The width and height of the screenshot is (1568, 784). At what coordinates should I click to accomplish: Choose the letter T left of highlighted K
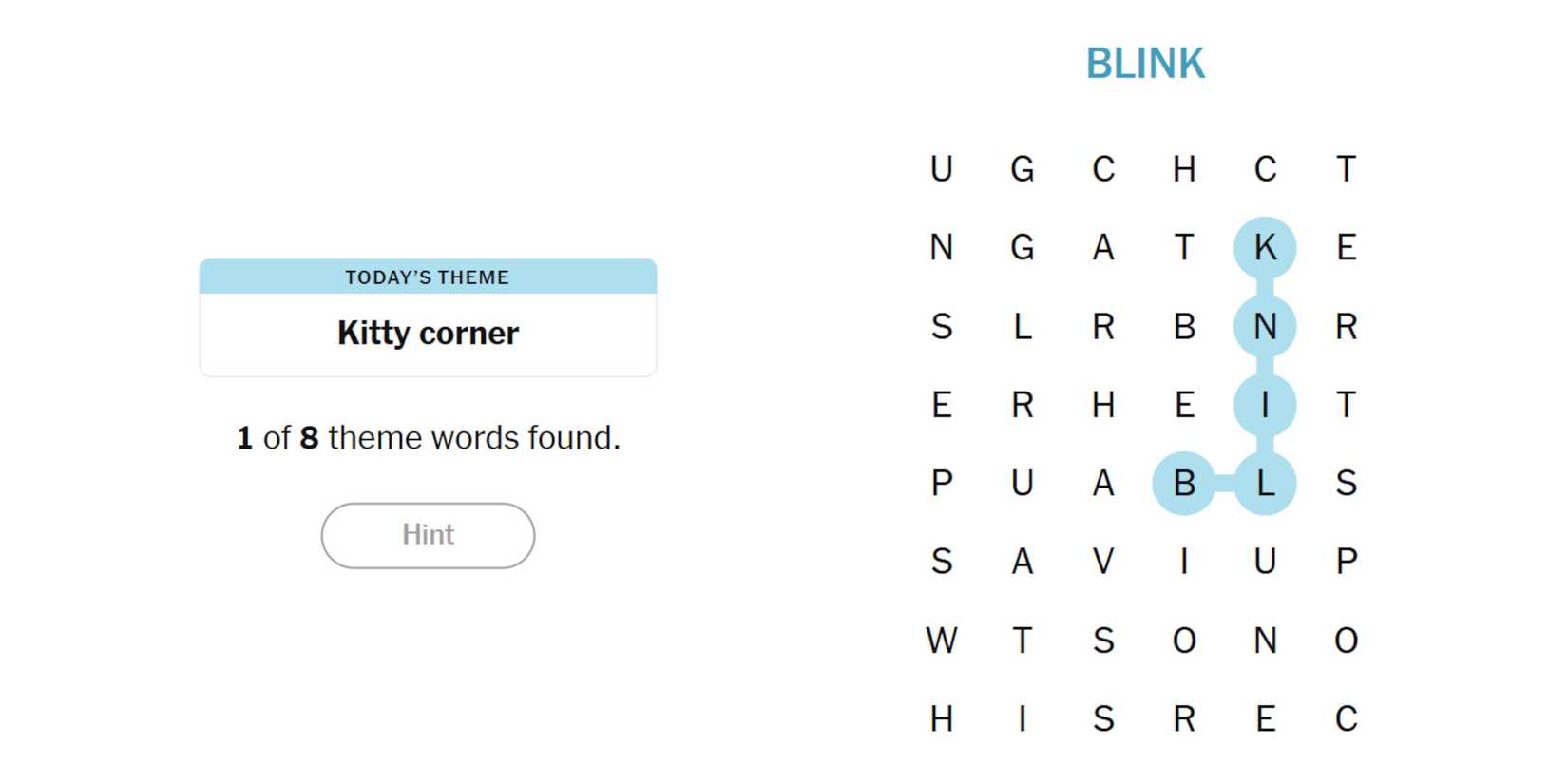click(1184, 248)
